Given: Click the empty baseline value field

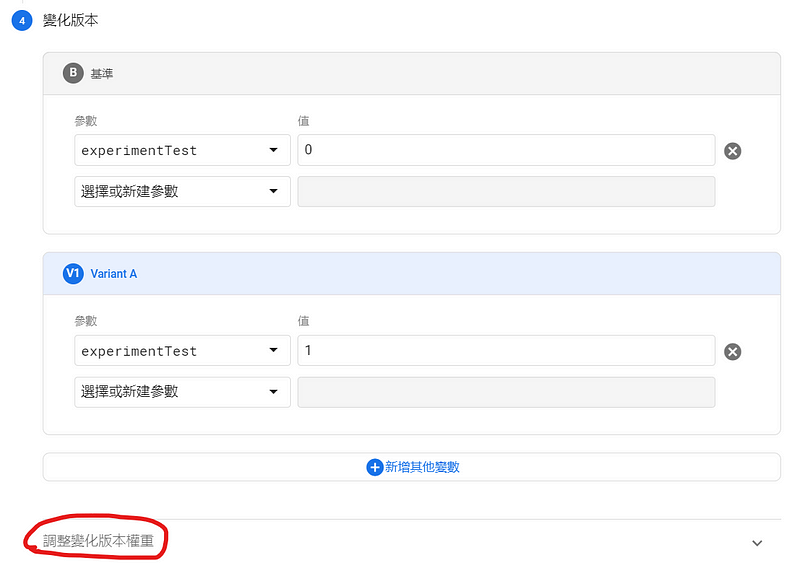Looking at the screenshot, I should (x=506, y=191).
